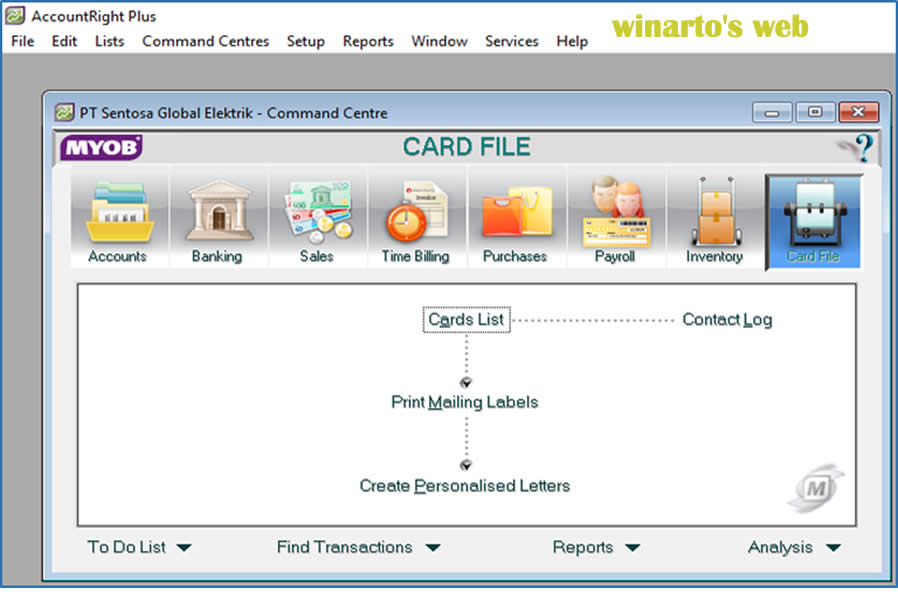
Task: Open the Command Centres menu
Action: coord(205,41)
